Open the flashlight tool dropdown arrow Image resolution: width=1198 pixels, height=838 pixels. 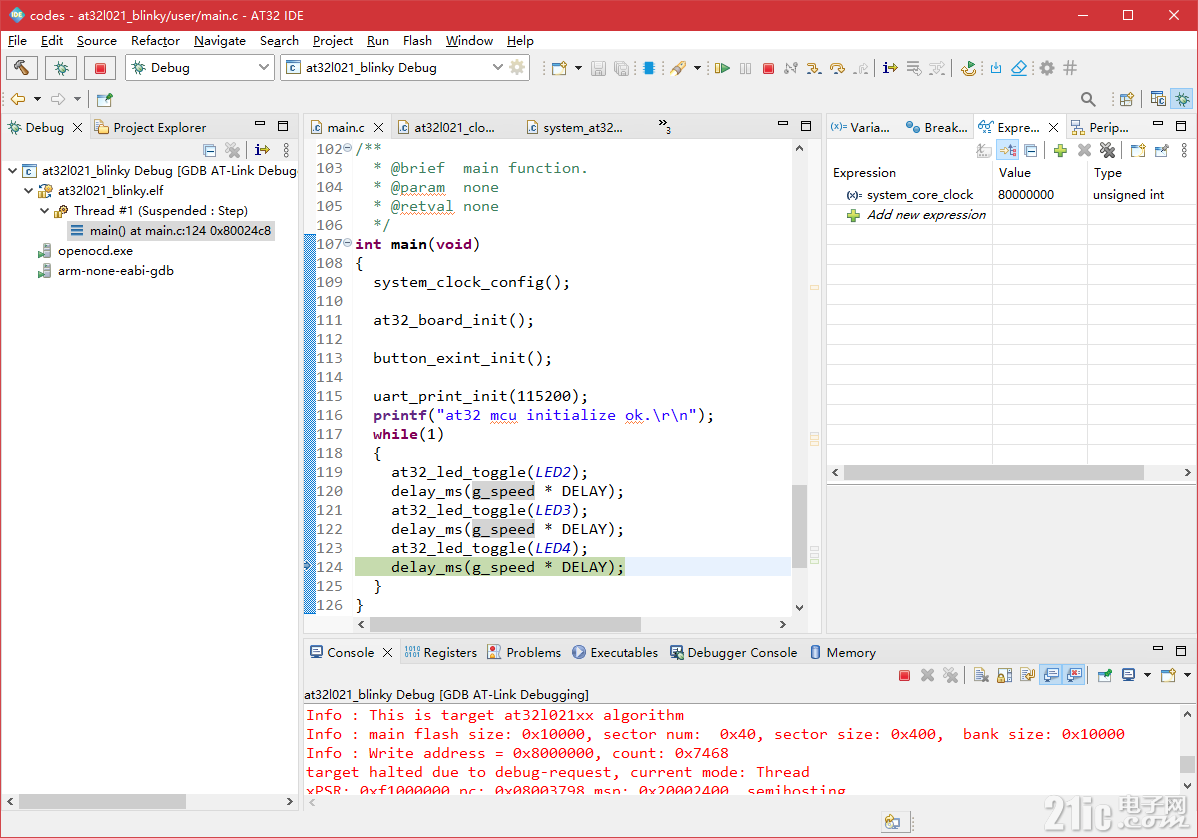coord(697,68)
